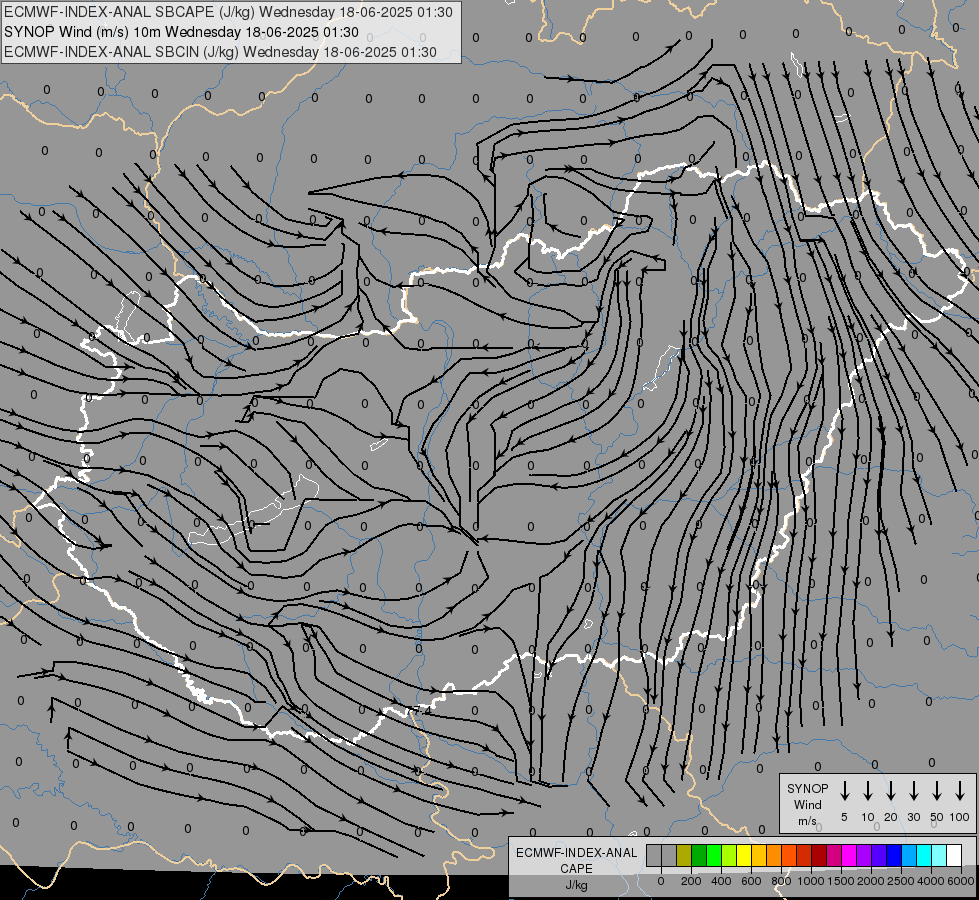The image size is (979, 900).
Task: Click the '100' wind speed legend label
Action: 960,817
